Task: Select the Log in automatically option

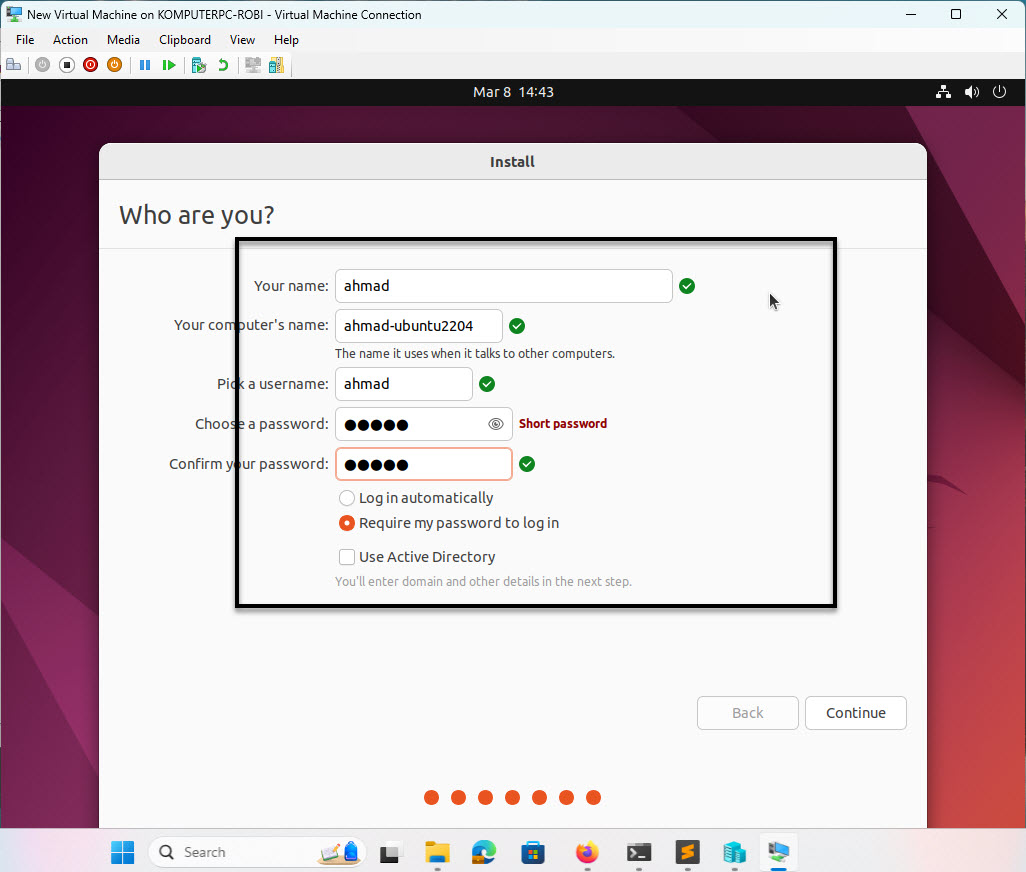Action: 346,497
